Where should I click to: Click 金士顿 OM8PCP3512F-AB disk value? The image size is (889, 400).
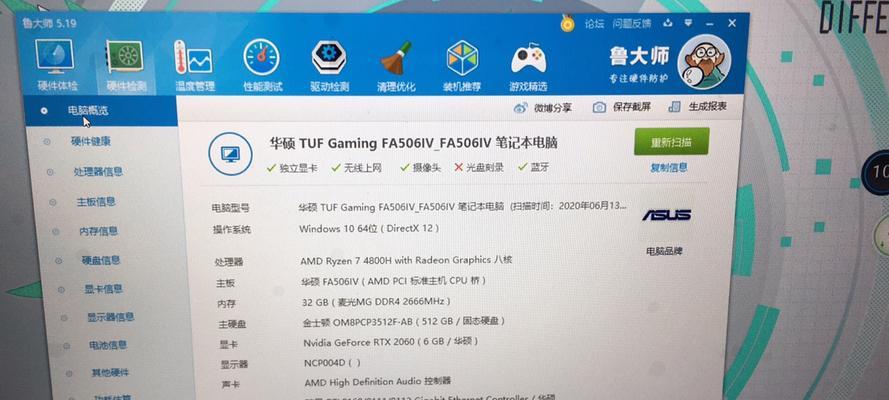coord(404,322)
